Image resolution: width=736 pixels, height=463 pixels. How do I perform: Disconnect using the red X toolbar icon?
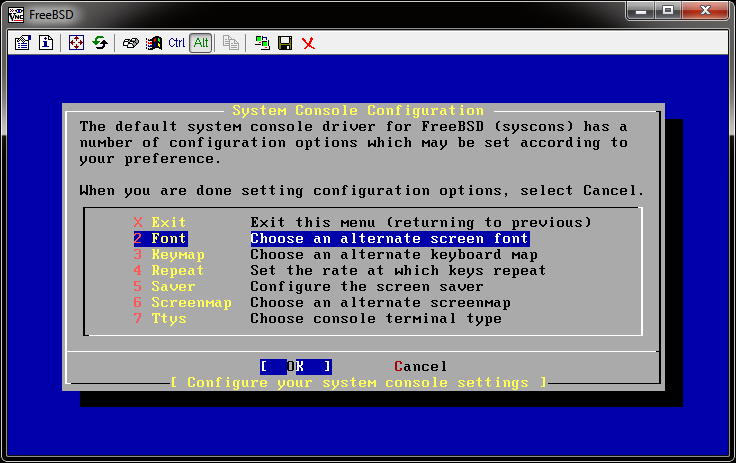pos(308,43)
